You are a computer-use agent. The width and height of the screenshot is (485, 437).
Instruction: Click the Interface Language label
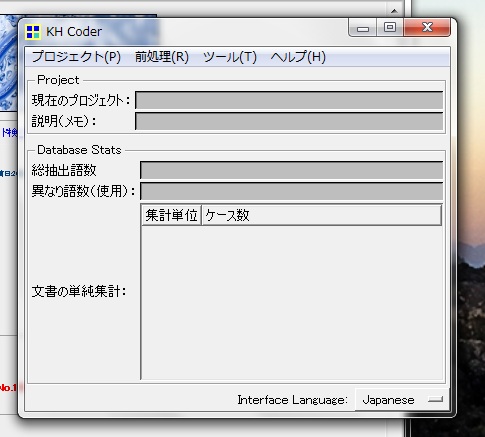click(x=292, y=400)
